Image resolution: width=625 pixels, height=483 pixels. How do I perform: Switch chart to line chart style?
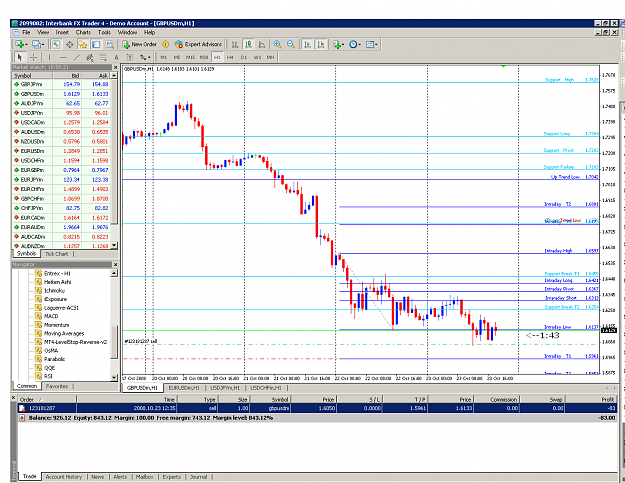[262, 44]
